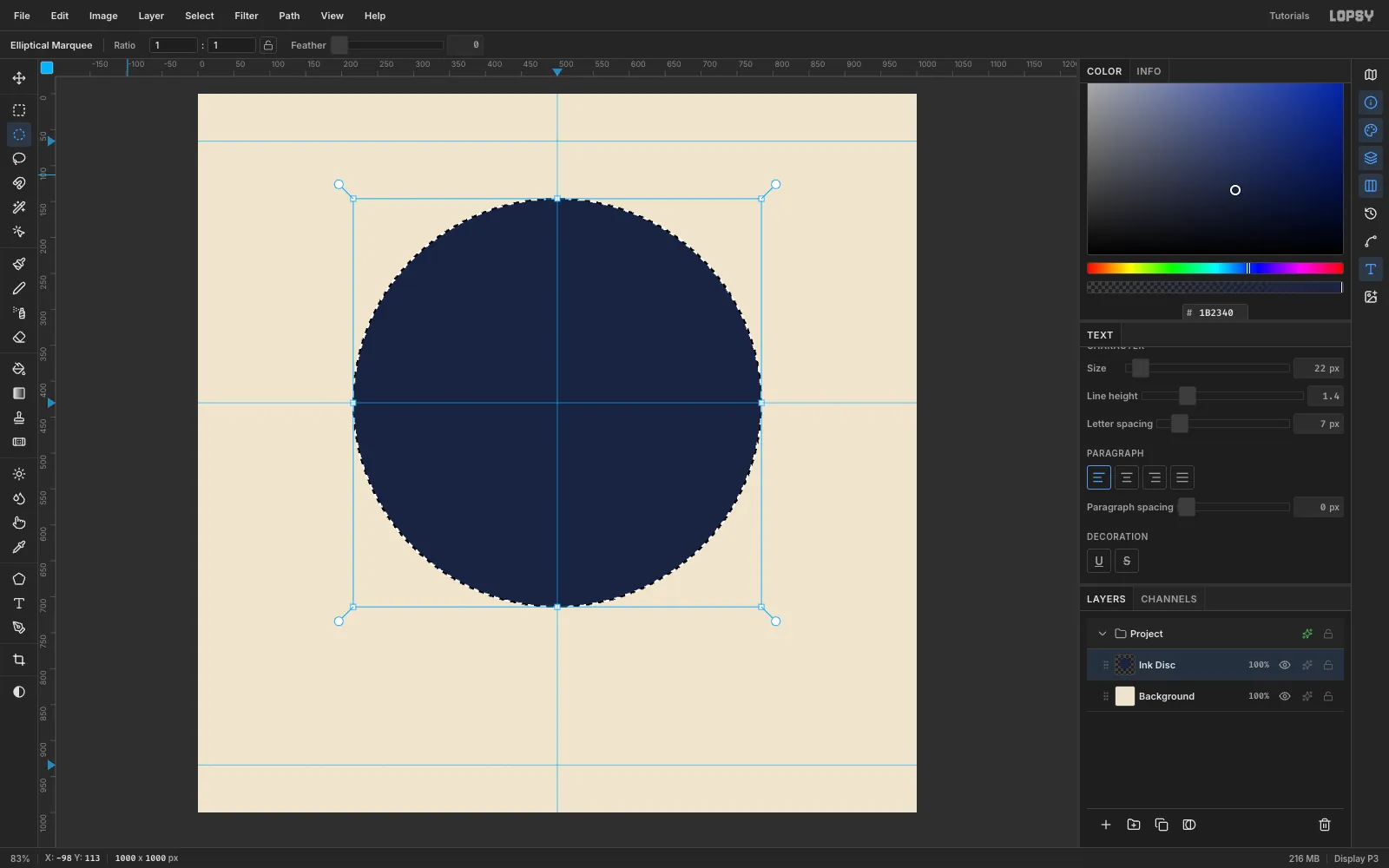Select the Spray can tool
The height and width of the screenshot is (868, 1389).
(19, 312)
